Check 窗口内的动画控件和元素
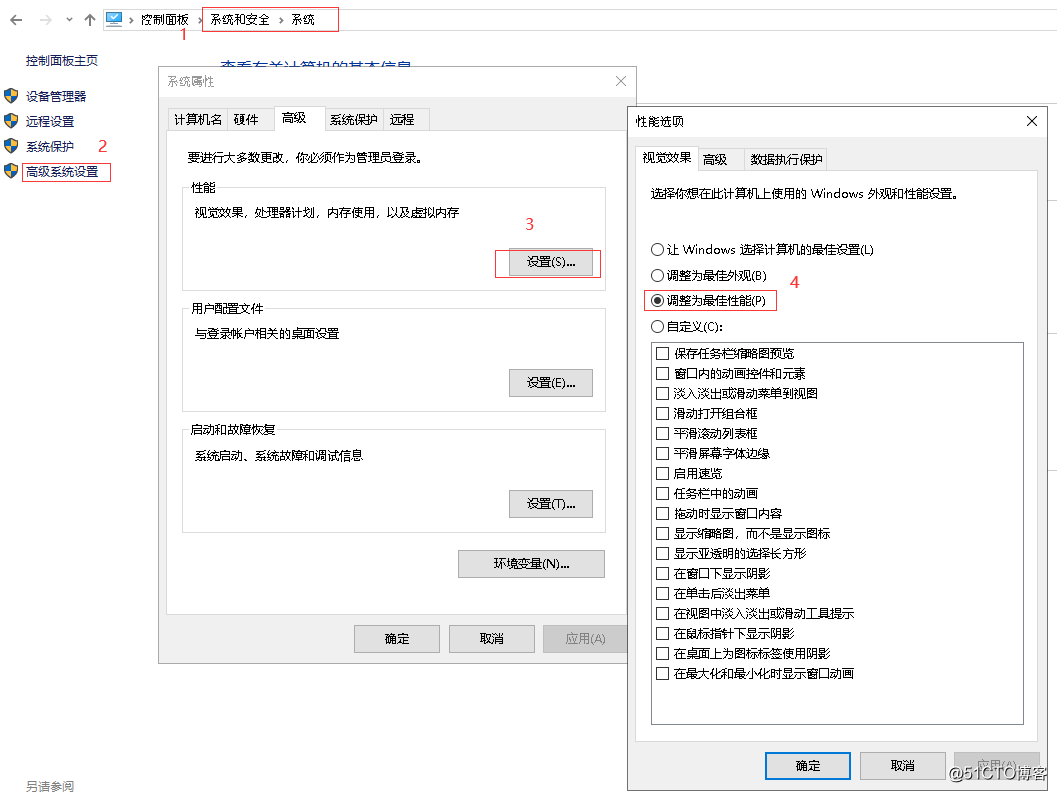The height and width of the screenshot is (792, 1057). coord(663,374)
